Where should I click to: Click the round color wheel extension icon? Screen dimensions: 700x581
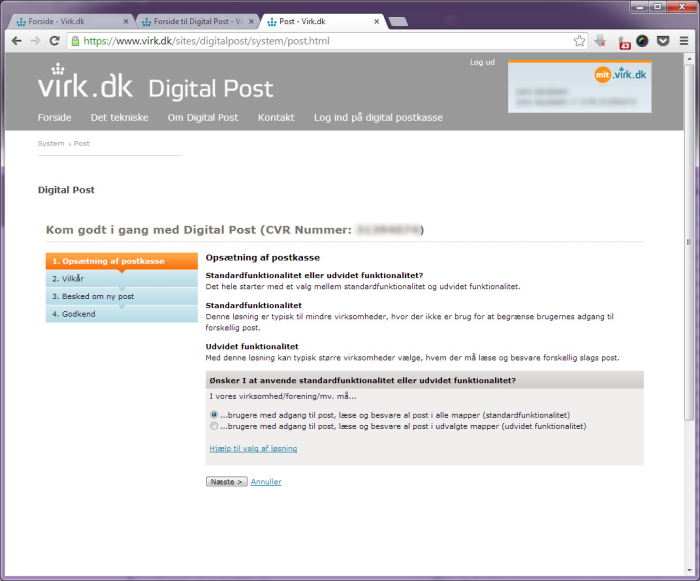(x=642, y=41)
